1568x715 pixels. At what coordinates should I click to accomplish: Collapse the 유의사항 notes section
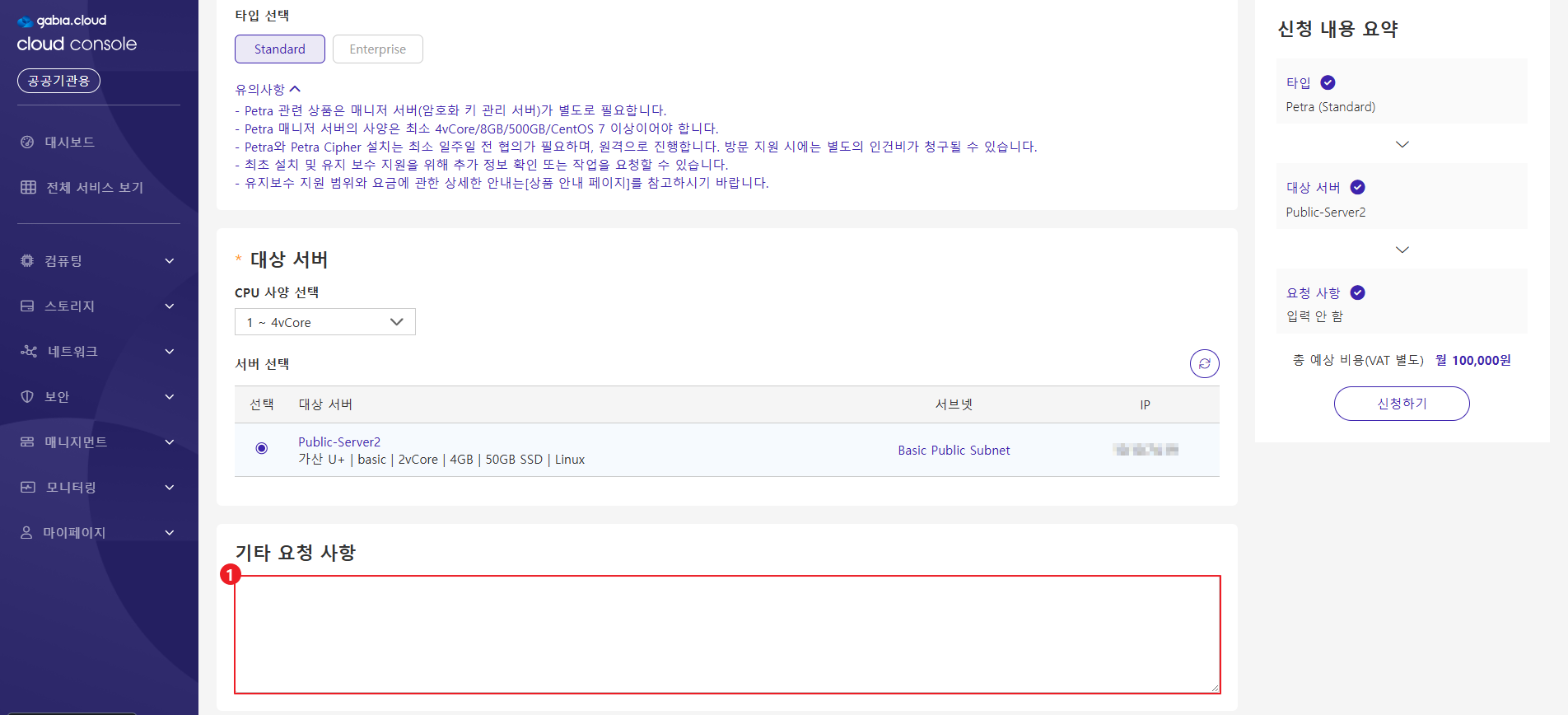268,89
